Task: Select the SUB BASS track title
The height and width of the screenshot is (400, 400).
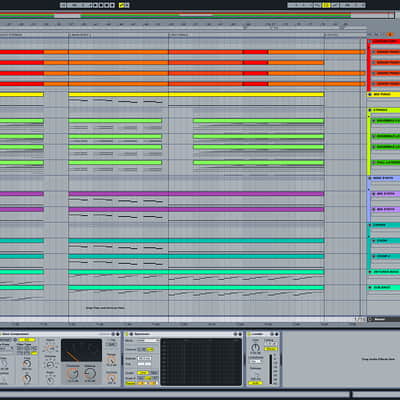Action: pos(382,287)
